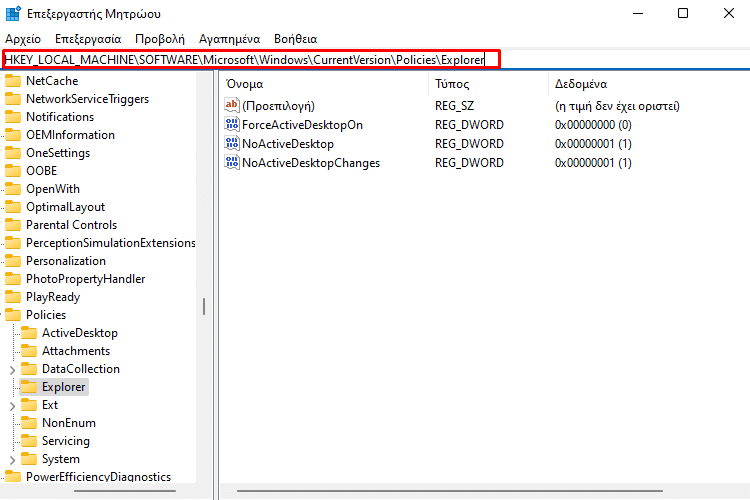Viewport: 750px width, 500px height.
Task: Select the Notifications folder icon
Action: click(13, 117)
